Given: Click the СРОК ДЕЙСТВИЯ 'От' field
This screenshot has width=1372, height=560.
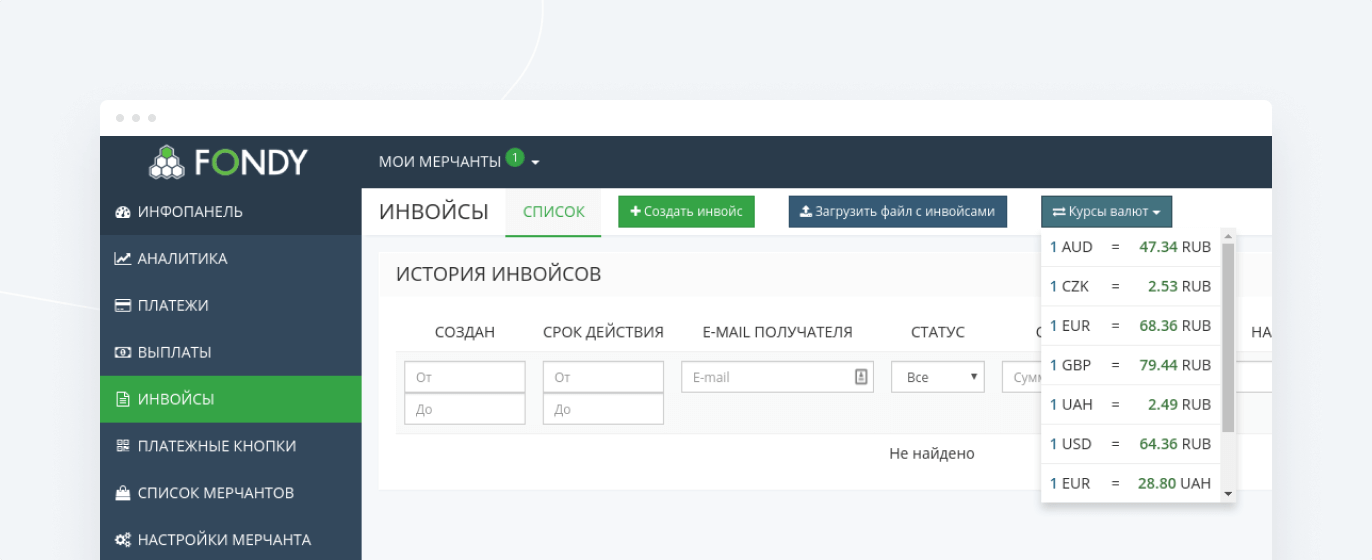Looking at the screenshot, I should pos(603,377).
